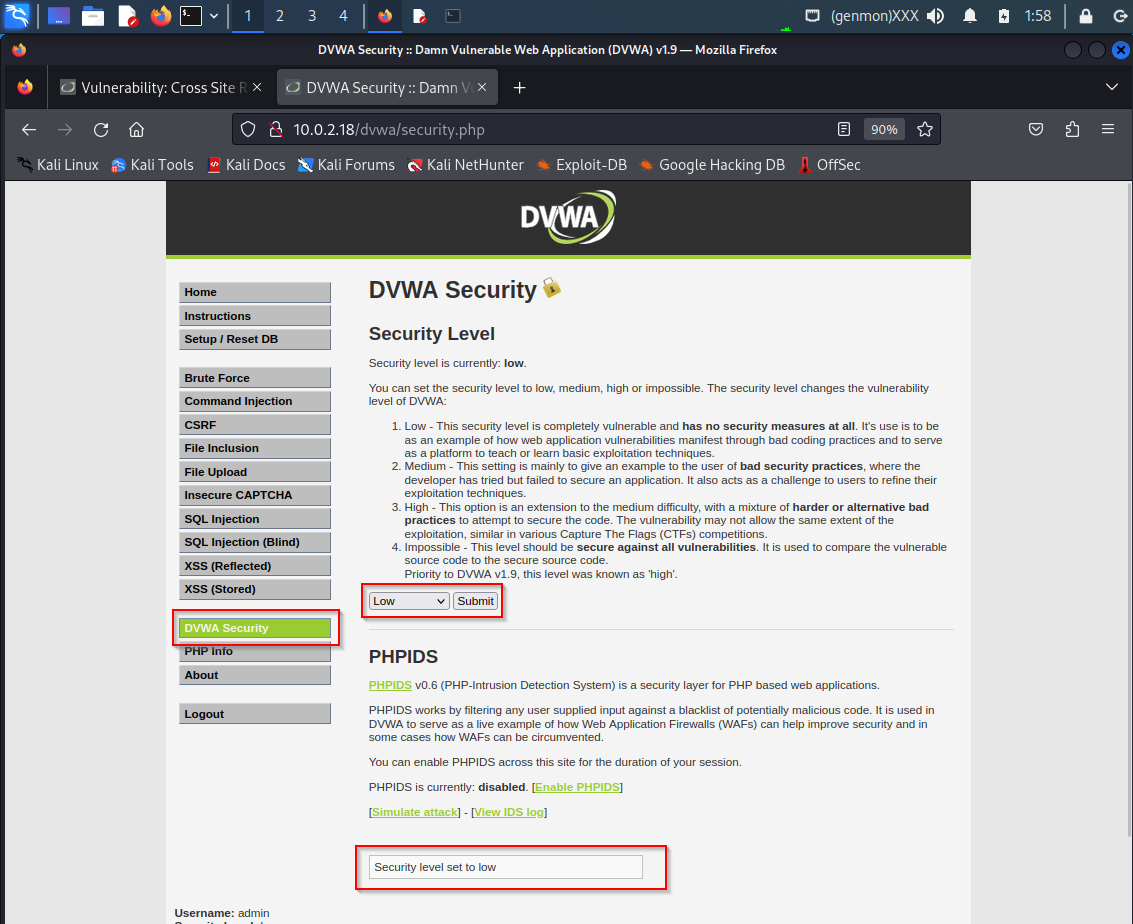The height and width of the screenshot is (924, 1133).
Task: Open the File Upload page
Action: (x=254, y=472)
